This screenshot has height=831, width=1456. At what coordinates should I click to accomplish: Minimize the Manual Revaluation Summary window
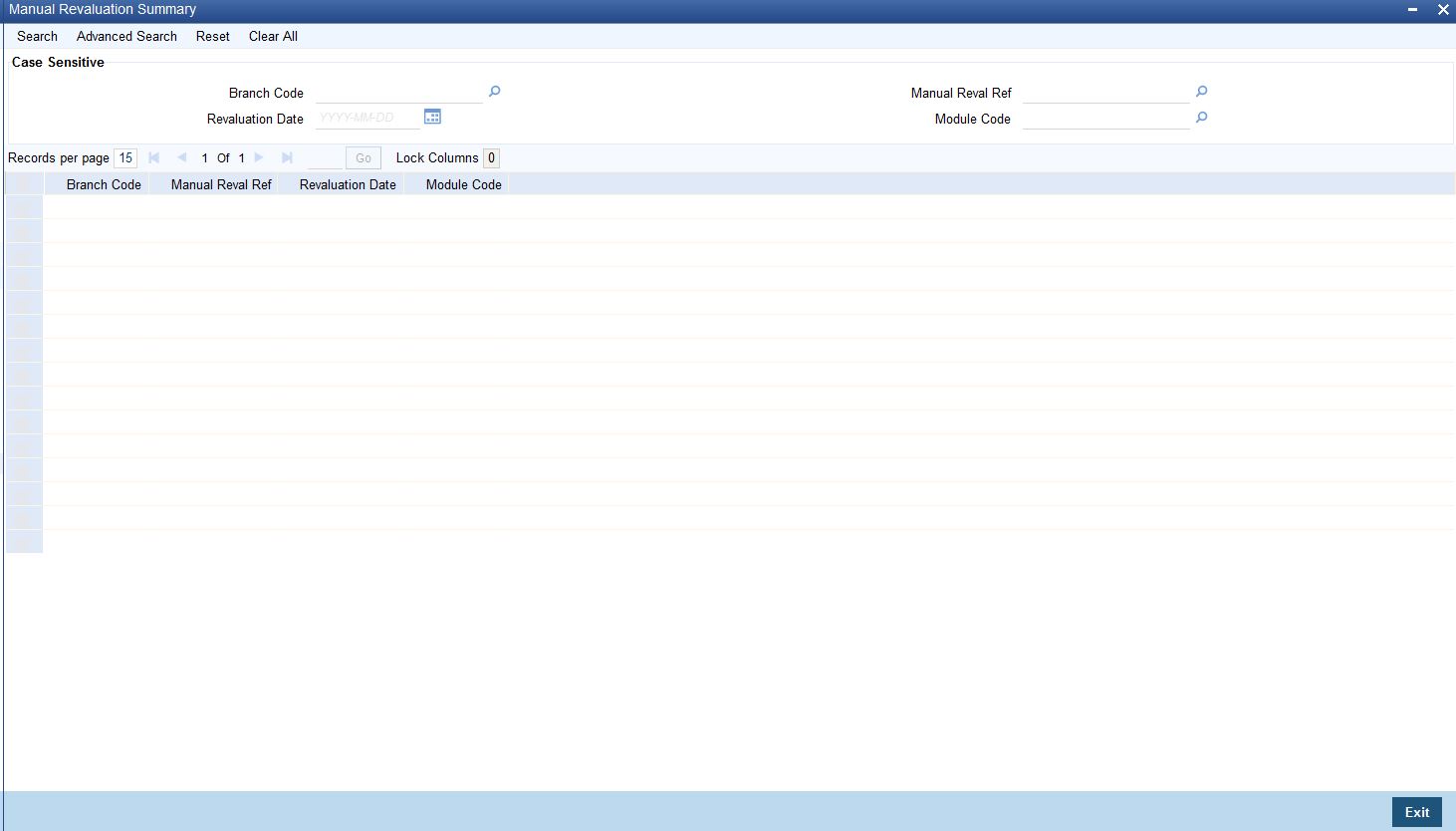1412,10
